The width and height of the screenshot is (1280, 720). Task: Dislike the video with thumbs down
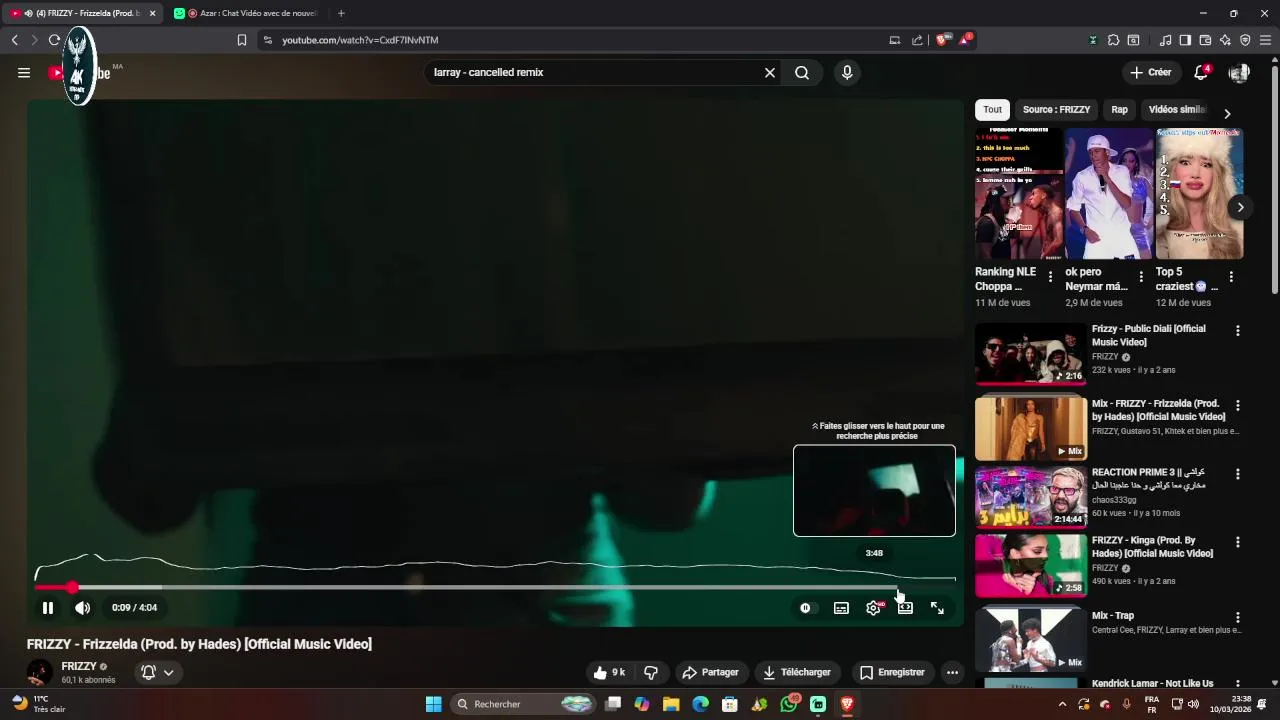(x=651, y=673)
